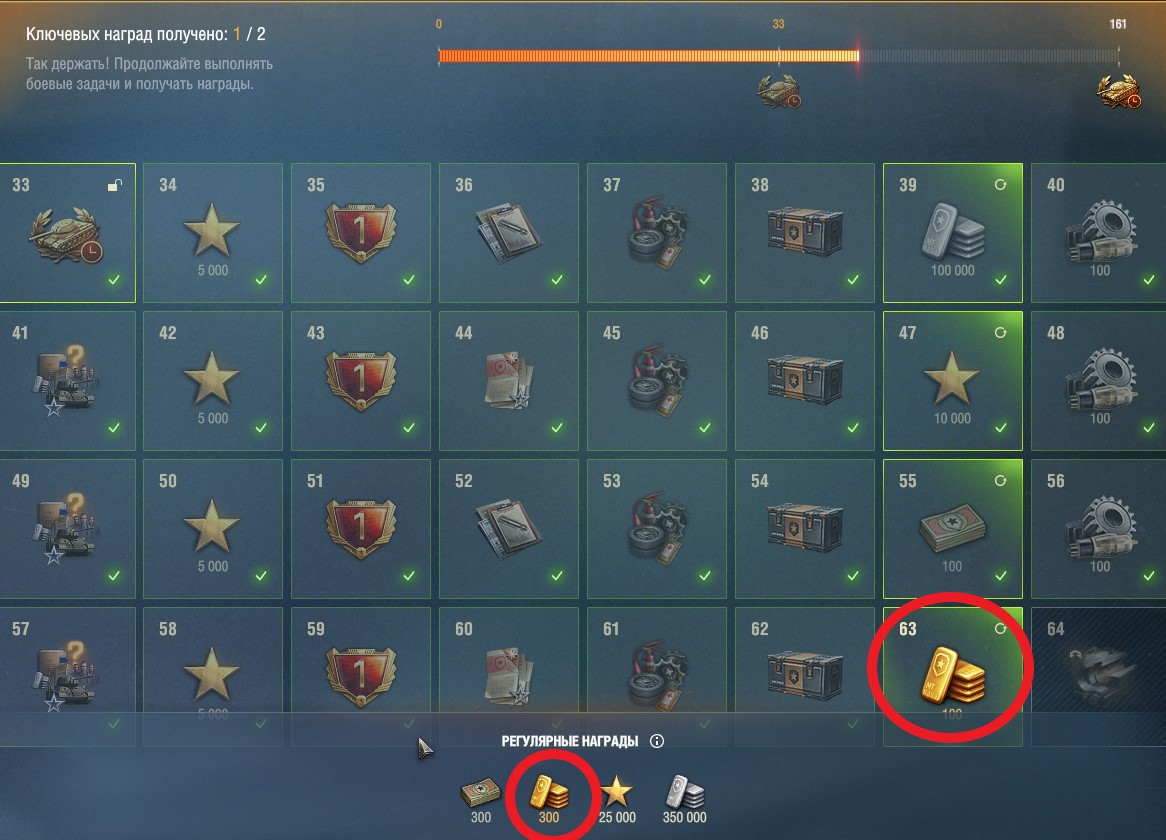
Task: Select the gold bars reward in tile 63
Action: click(953, 676)
